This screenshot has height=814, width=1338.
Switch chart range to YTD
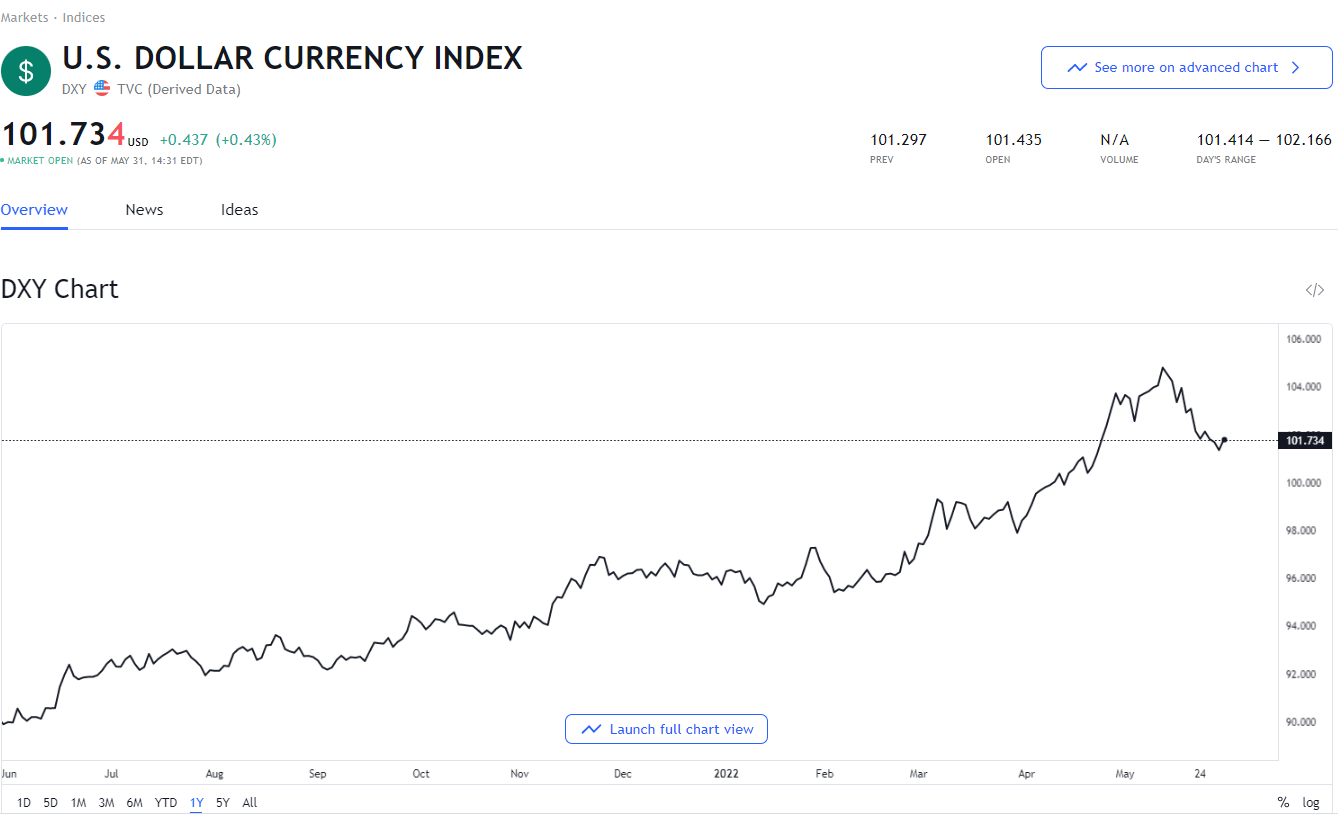(166, 802)
